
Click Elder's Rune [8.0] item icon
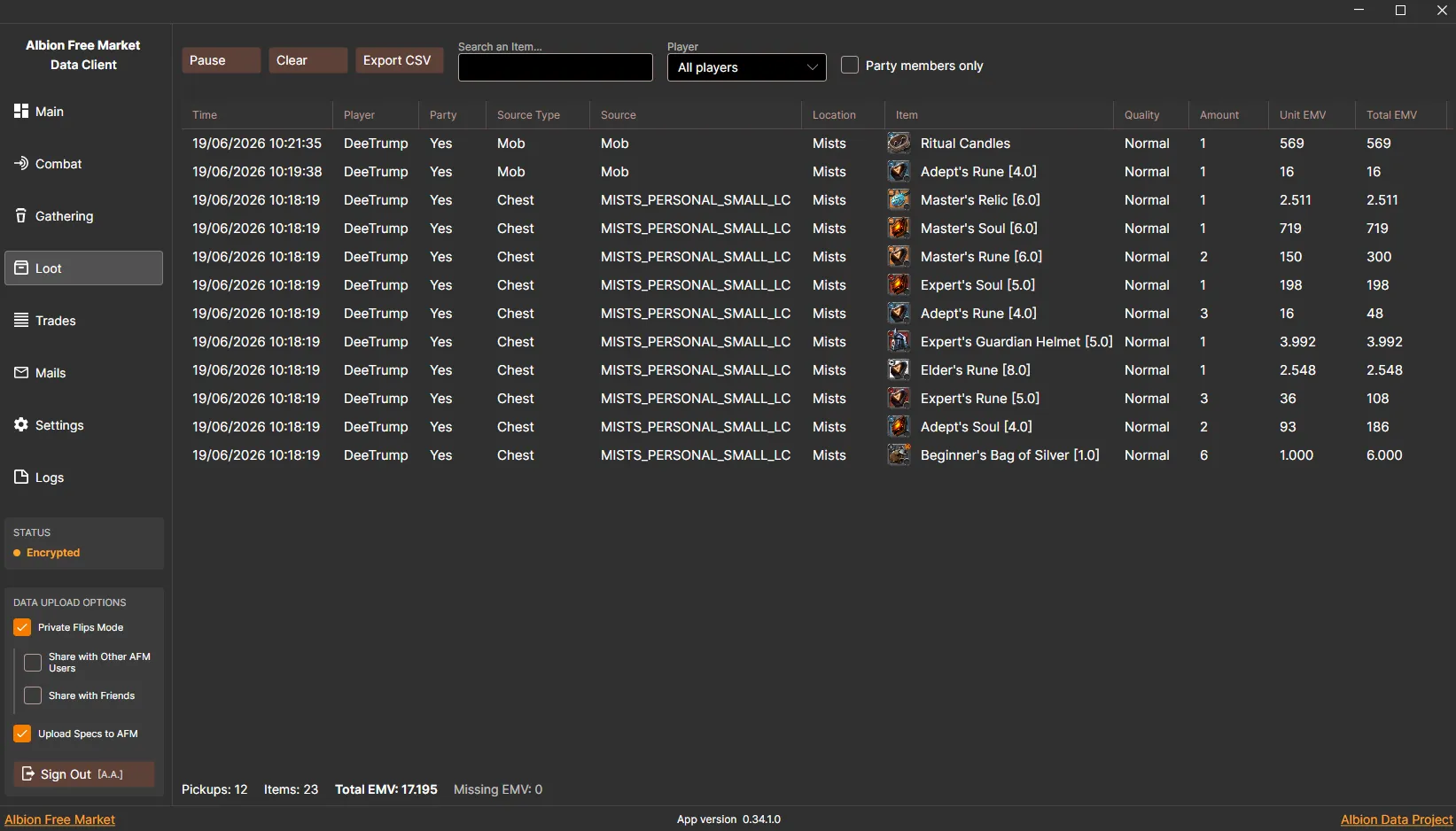click(899, 369)
